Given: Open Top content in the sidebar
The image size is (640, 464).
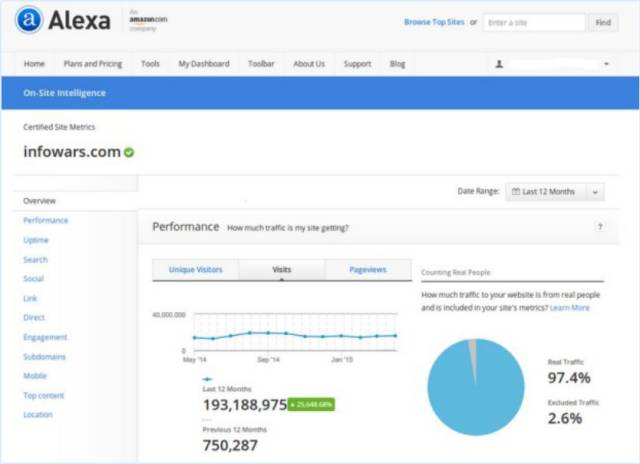Looking at the screenshot, I should [44, 395].
